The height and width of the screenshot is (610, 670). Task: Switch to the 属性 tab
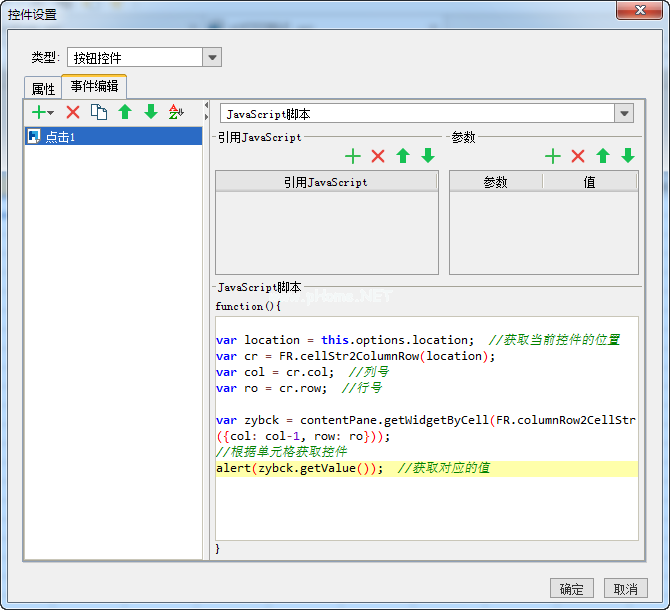[43, 89]
